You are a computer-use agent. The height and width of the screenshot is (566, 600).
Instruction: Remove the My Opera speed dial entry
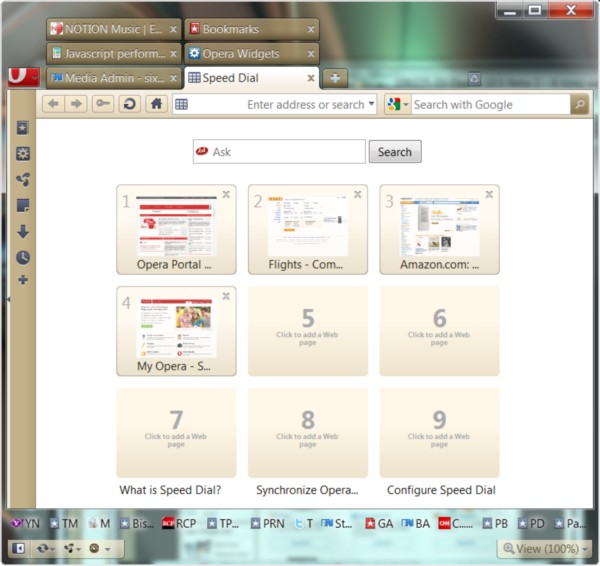[226, 296]
